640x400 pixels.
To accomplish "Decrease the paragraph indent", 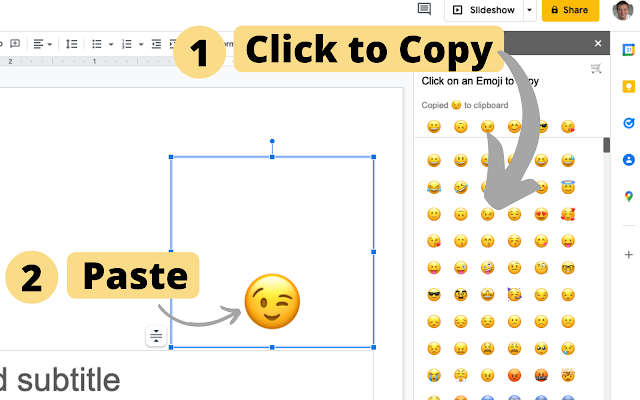I will pos(156,44).
